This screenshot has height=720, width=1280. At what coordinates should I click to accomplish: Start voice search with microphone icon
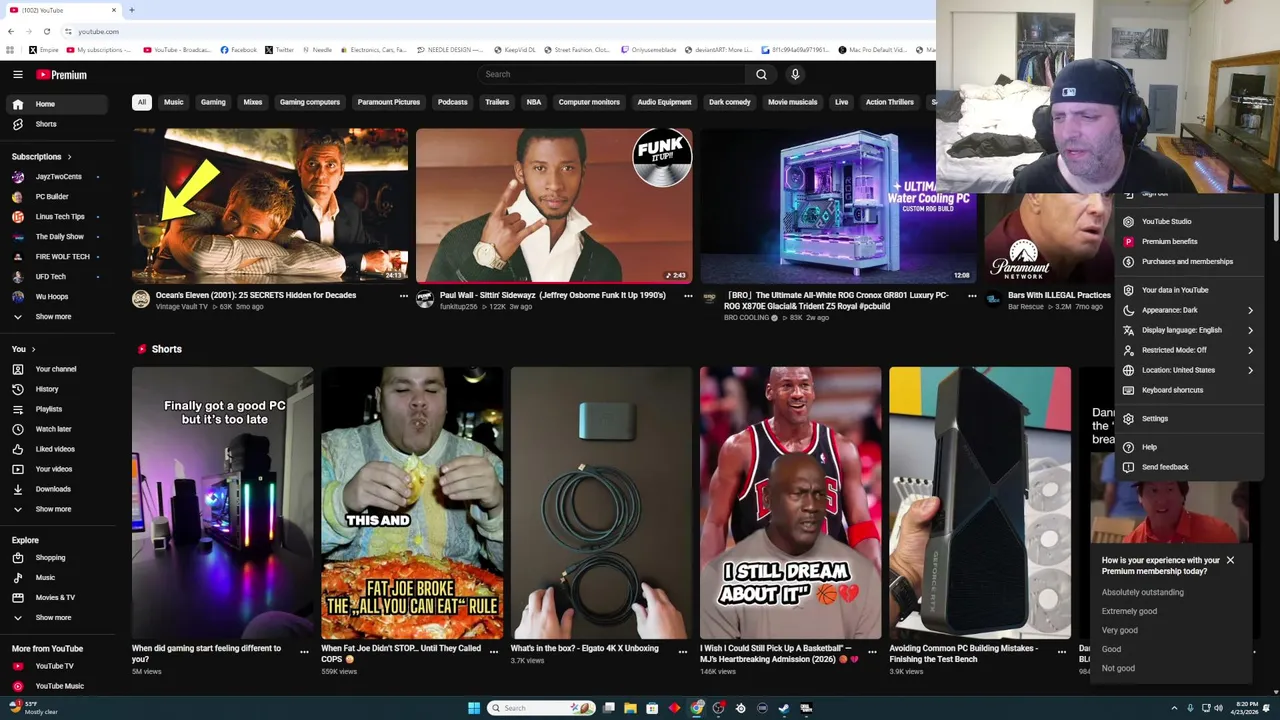pyautogui.click(x=795, y=74)
